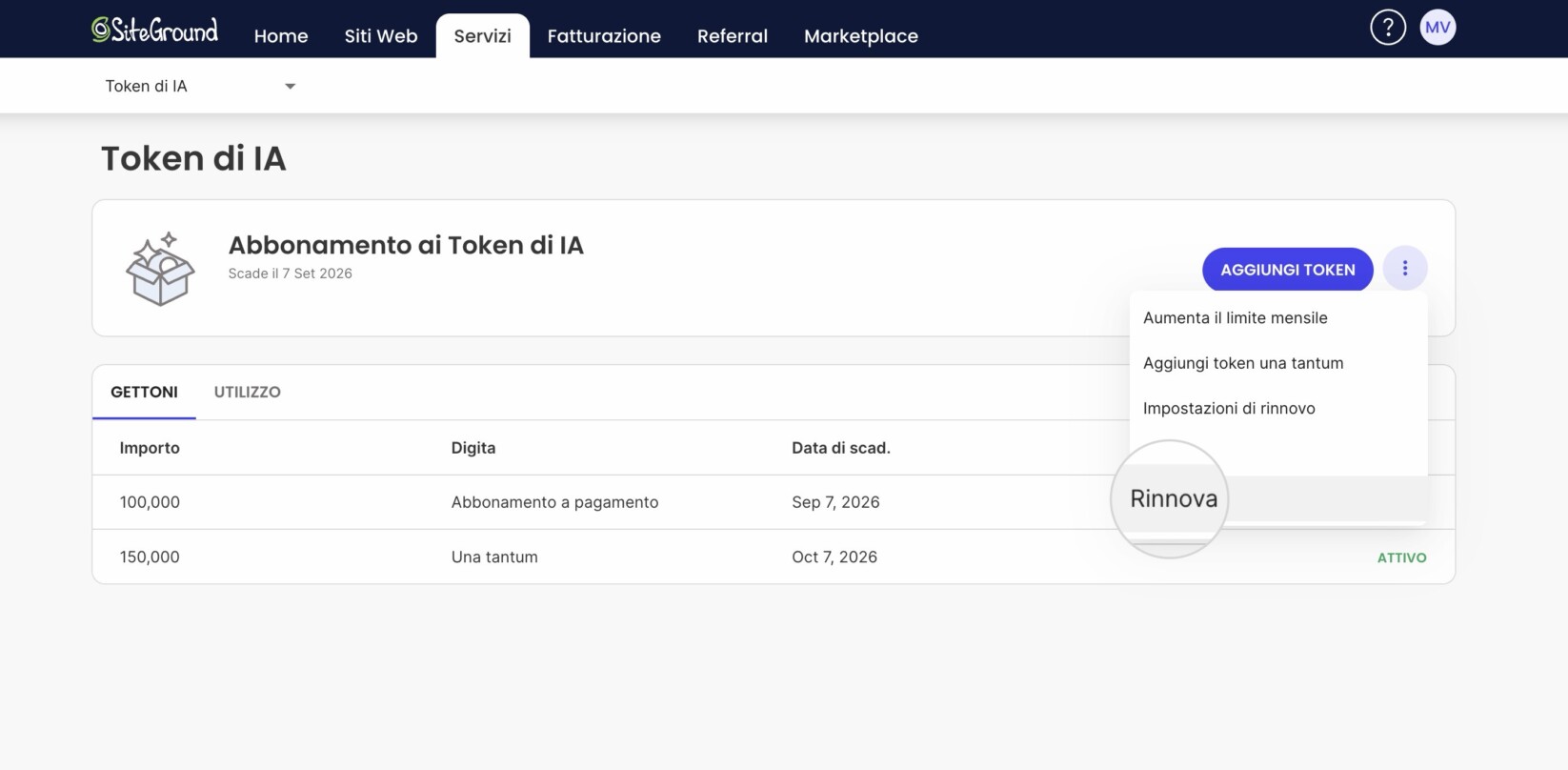Image resolution: width=1568 pixels, height=770 pixels.
Task: Open the Marketplace nav tab
Action: [x=861, y=36]
